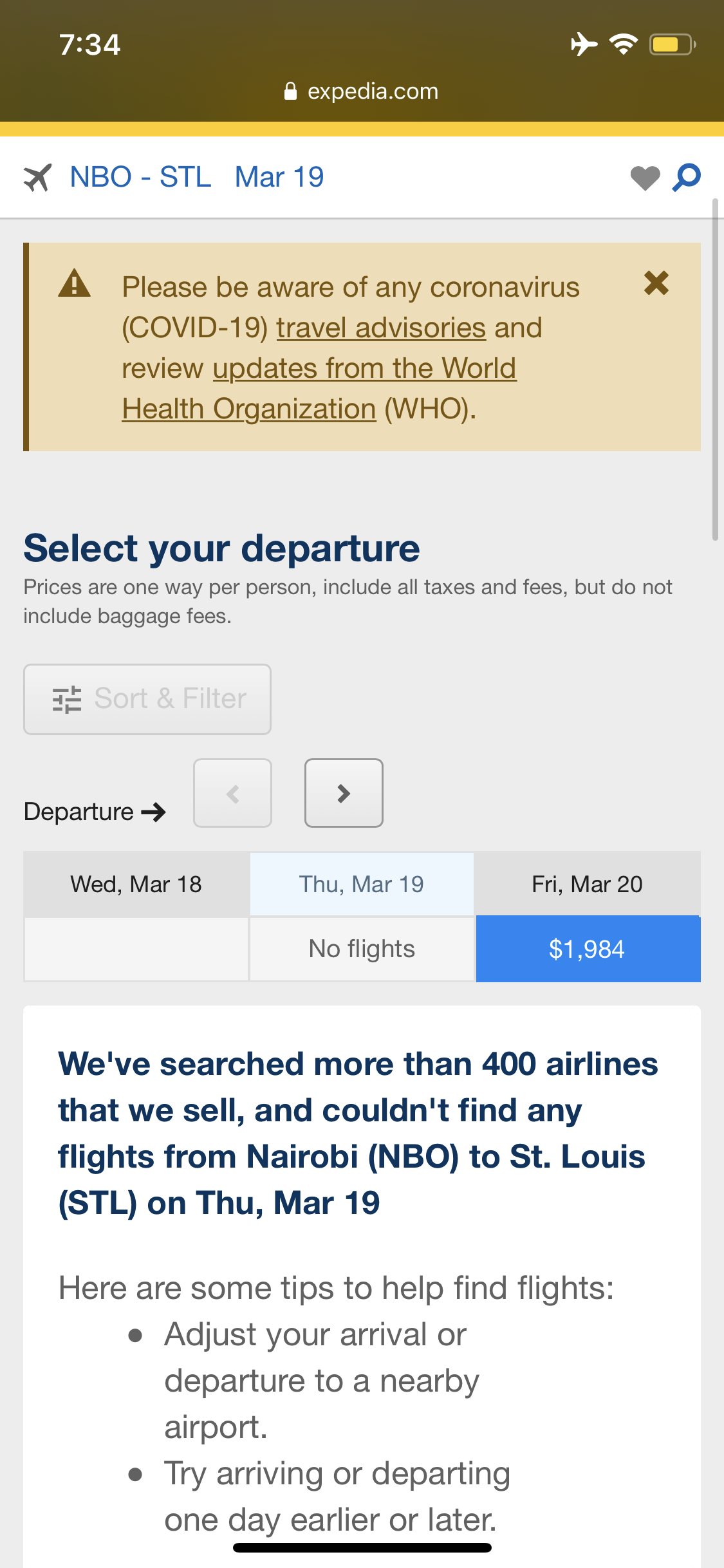The height and width of the screenshot is (1568, 724).
Task: Select the Fri, Mar 20 date tab
Action: tap(588, 884)
